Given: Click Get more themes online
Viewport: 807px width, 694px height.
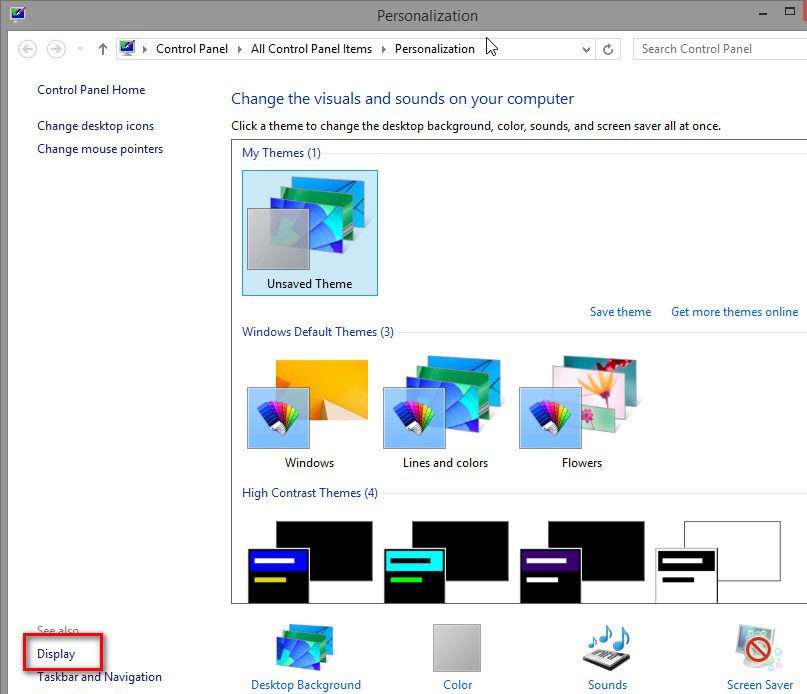Looking at the screenshot, I should [734, 312].
